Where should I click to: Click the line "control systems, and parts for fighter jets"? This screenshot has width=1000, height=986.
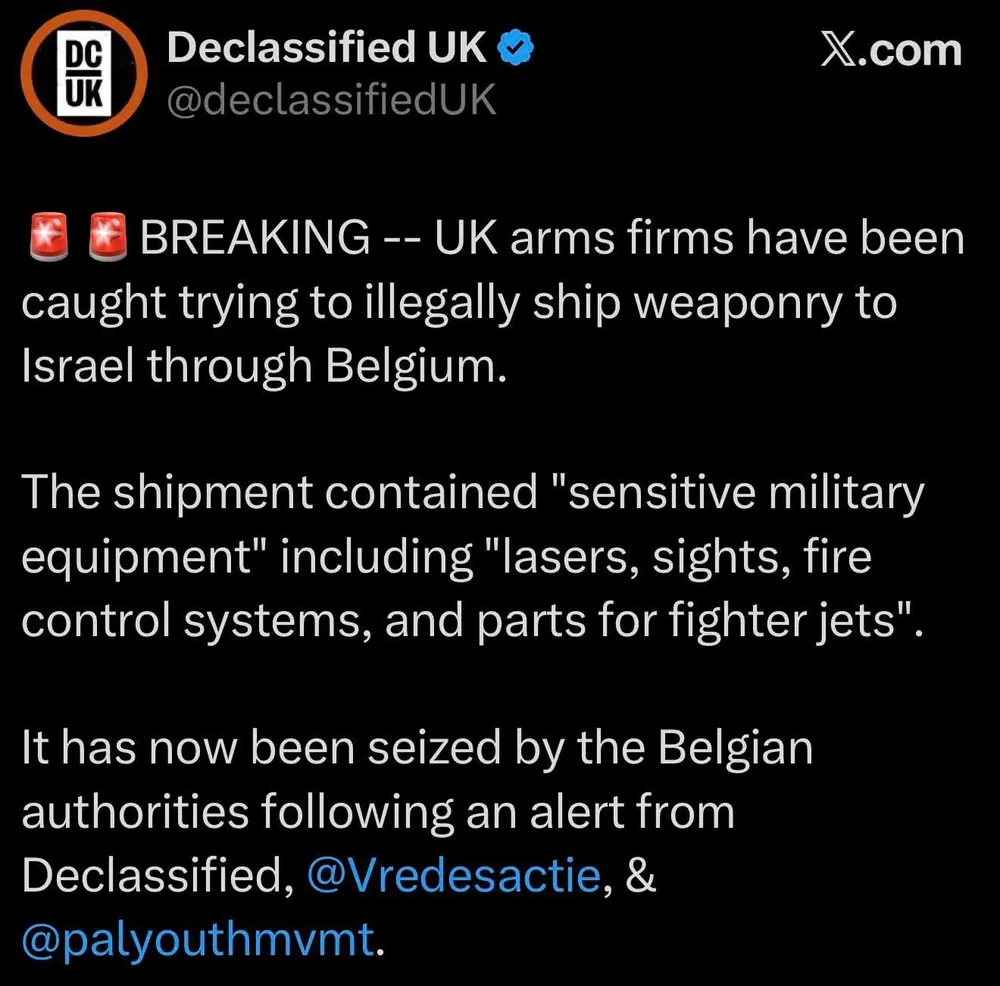click(470, 620)
